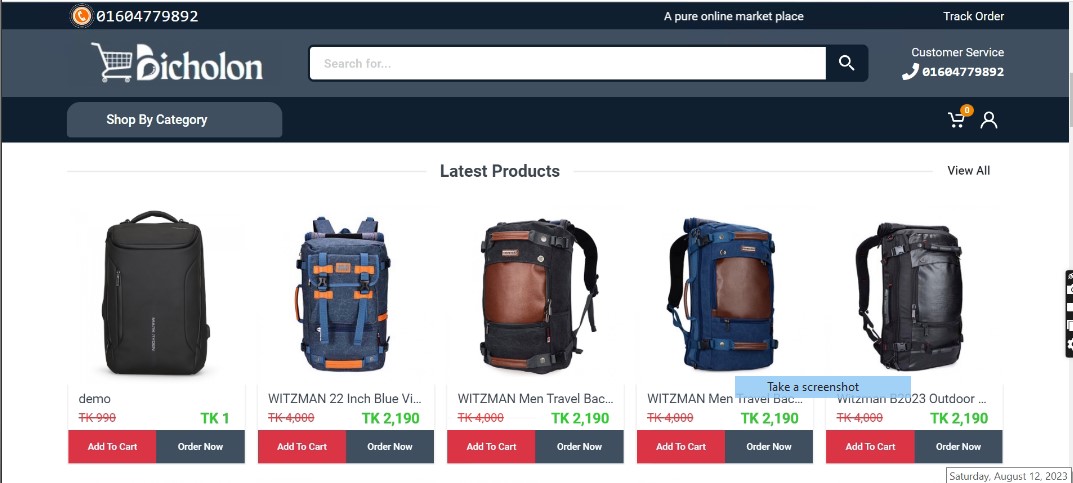Click the Bicholon cart logo

pyautogui.click(x=177, y=63)
